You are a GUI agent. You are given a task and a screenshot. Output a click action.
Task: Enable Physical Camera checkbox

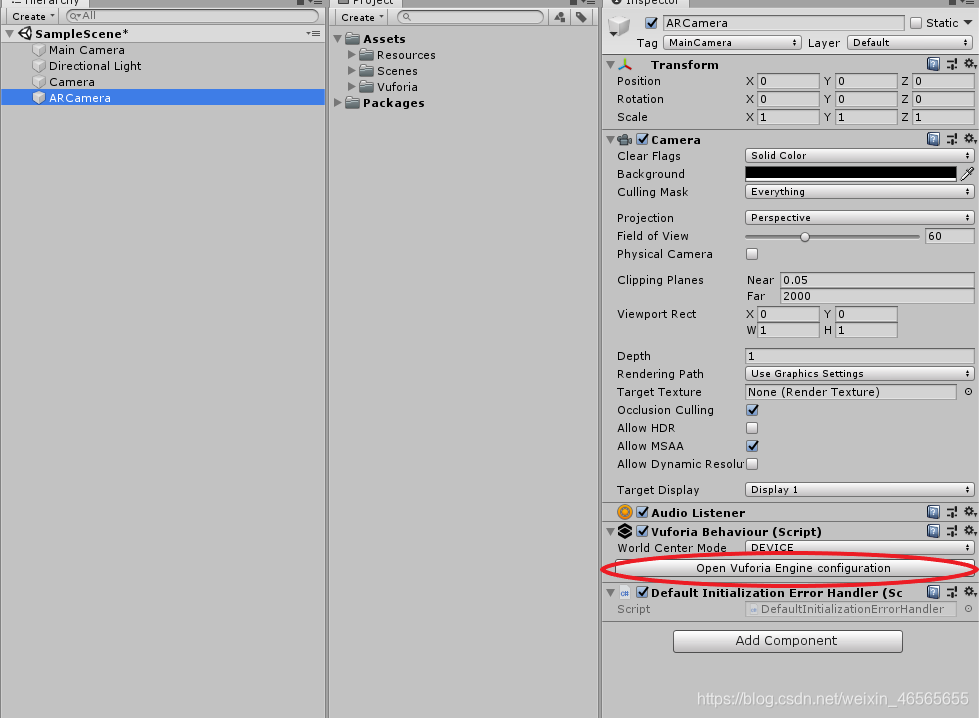pyautogui.click(x=752, y=254)
